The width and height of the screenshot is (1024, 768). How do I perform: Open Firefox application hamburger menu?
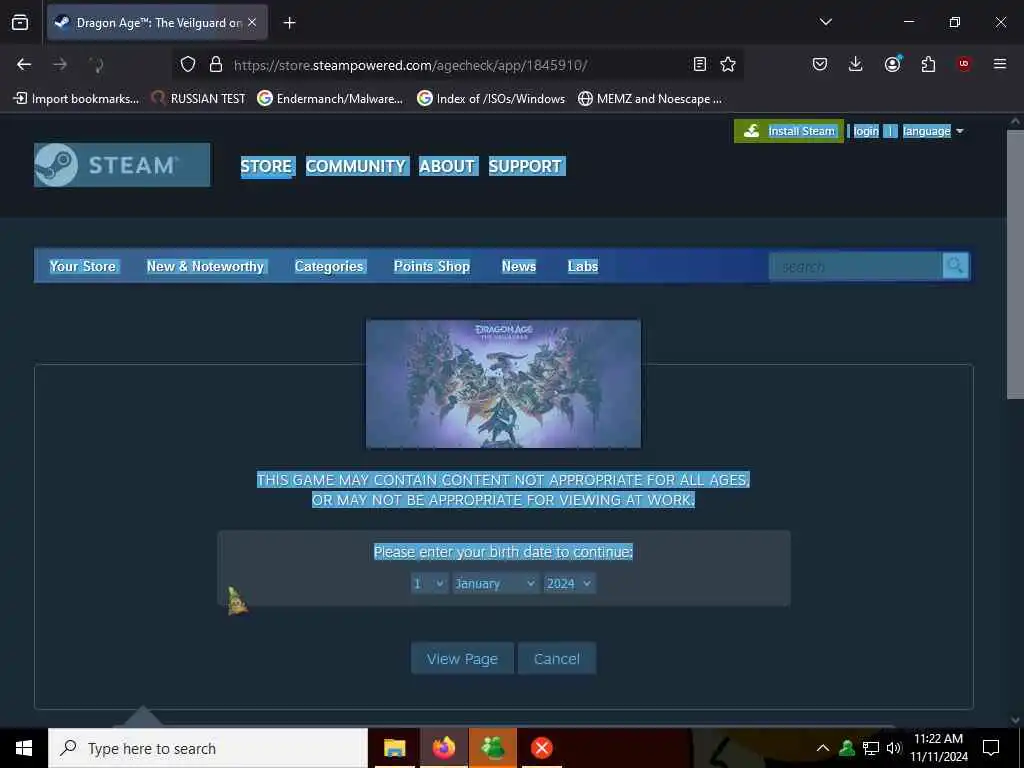click(999, 64)
